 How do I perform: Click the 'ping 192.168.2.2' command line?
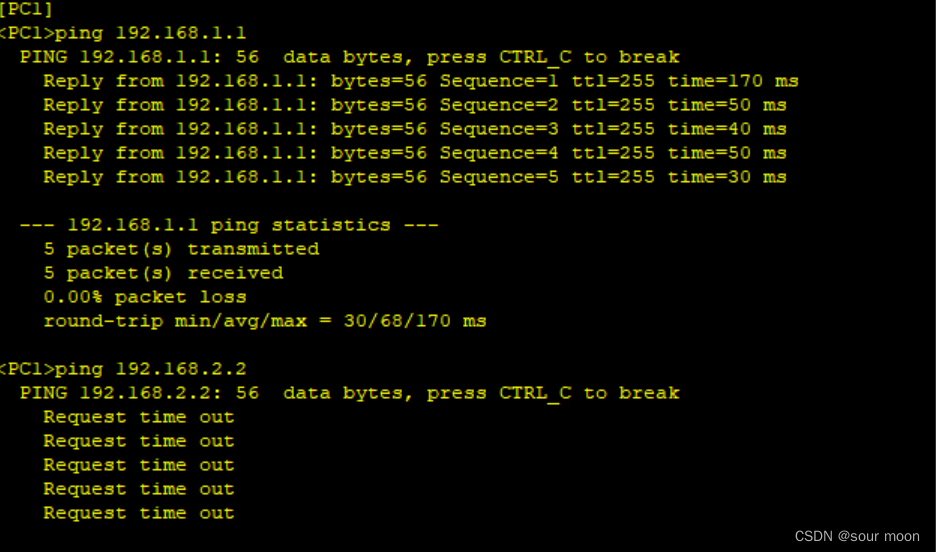tap(123, 369)
